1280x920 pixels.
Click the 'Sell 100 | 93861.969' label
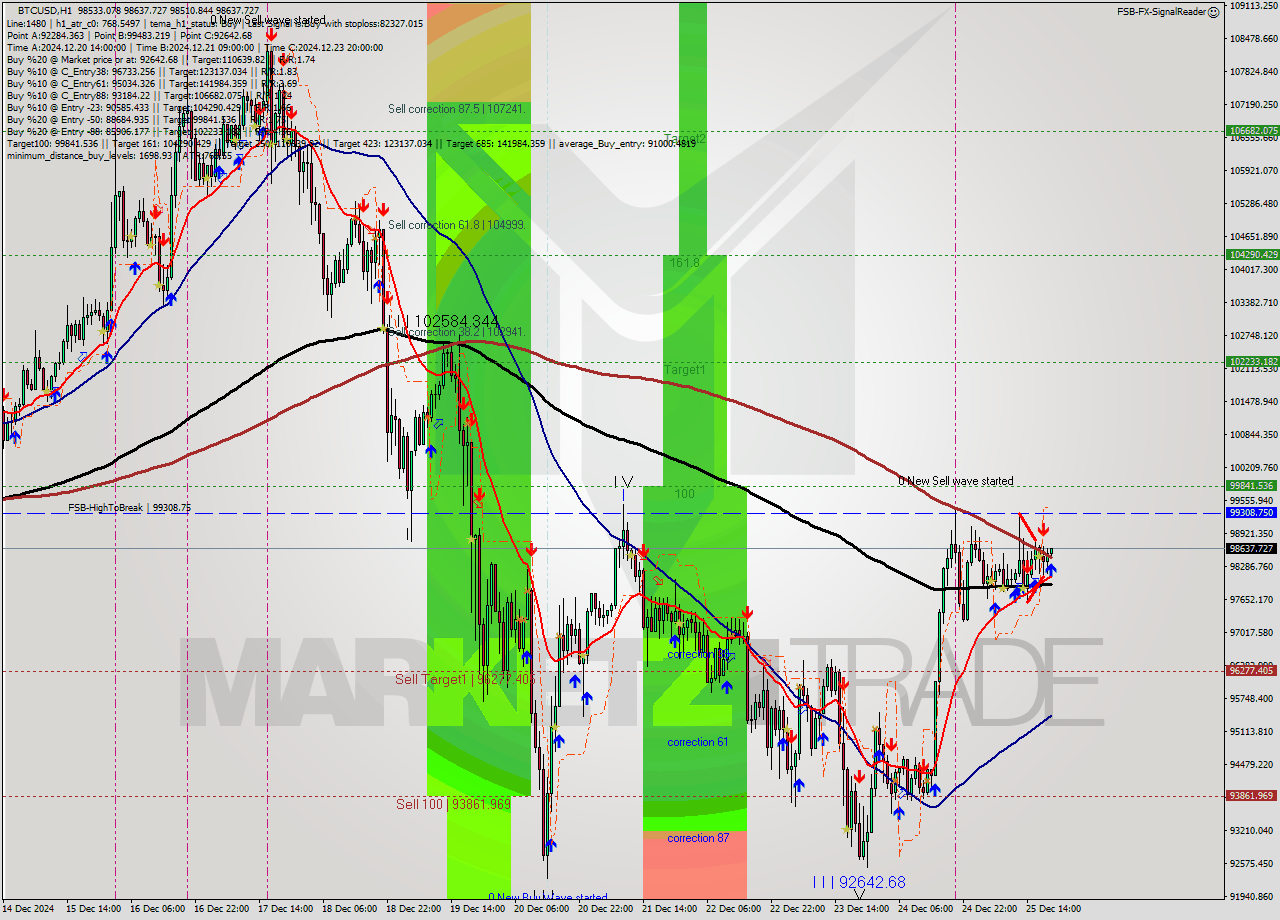[453, 804]
